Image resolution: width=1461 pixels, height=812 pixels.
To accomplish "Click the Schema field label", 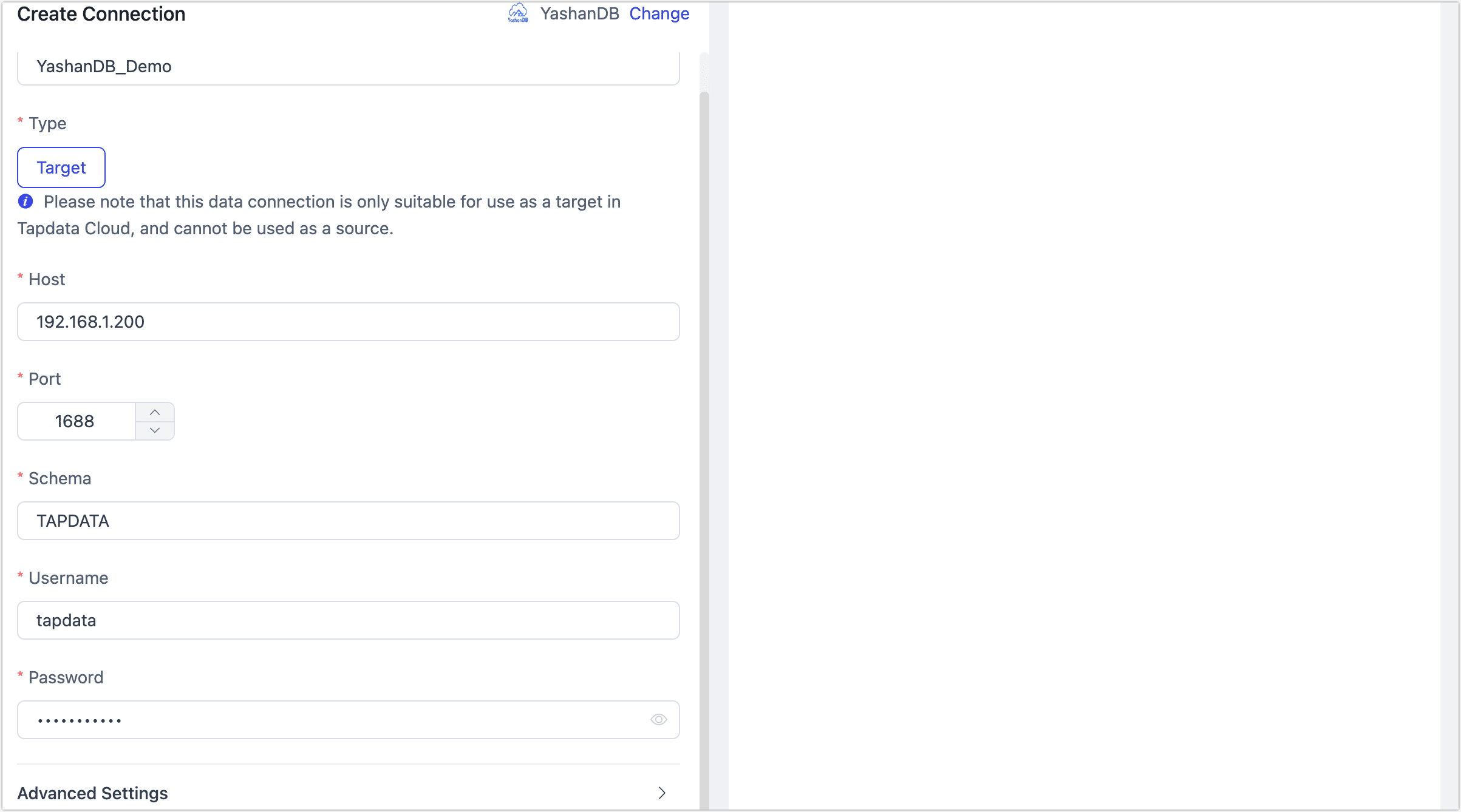I will click(60, 478).
